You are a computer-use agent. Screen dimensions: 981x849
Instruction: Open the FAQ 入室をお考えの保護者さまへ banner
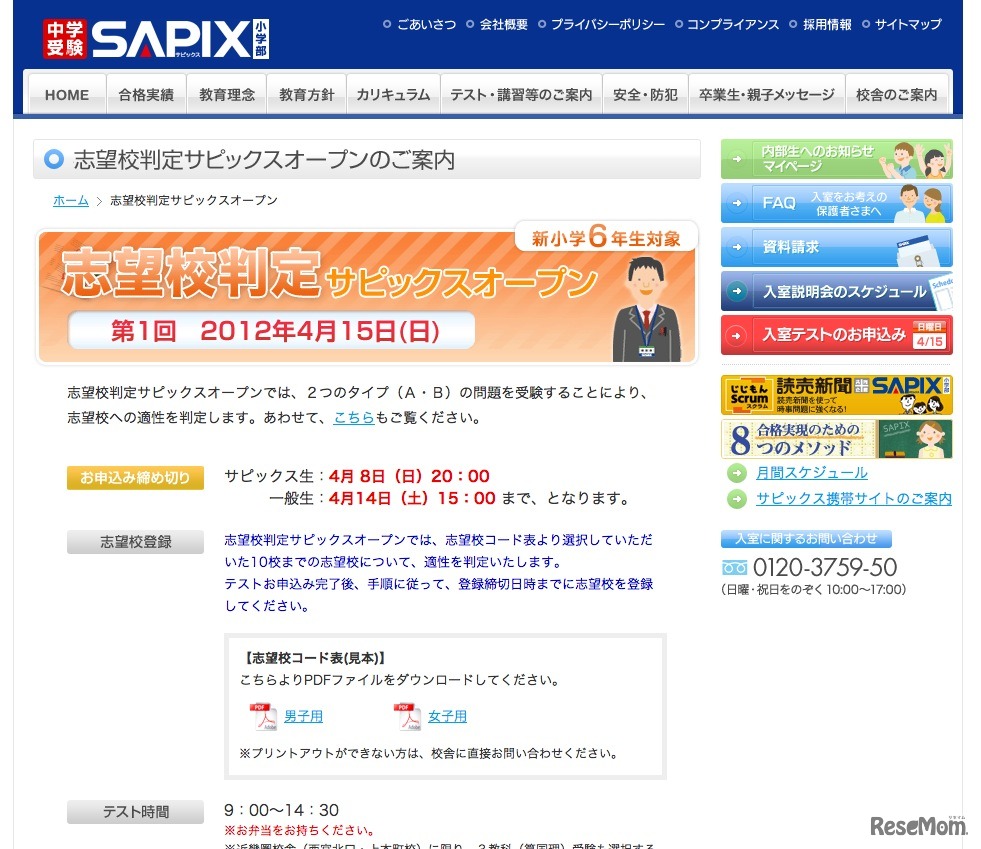pos(836,203)
